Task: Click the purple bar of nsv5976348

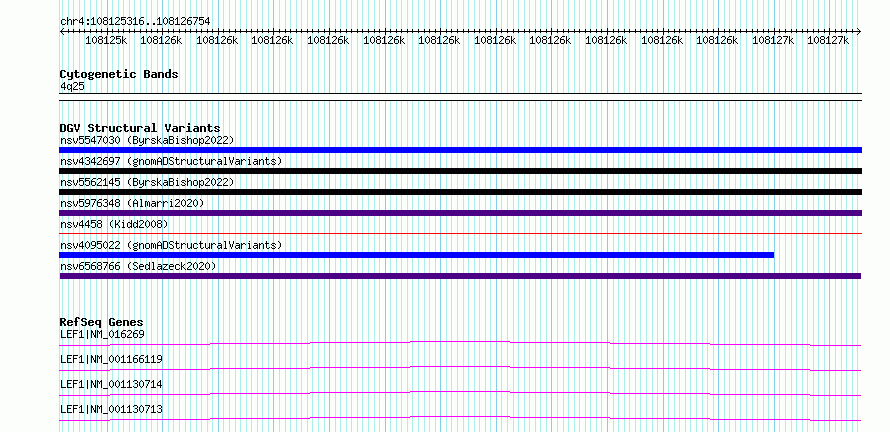Action: click(460, 213)
